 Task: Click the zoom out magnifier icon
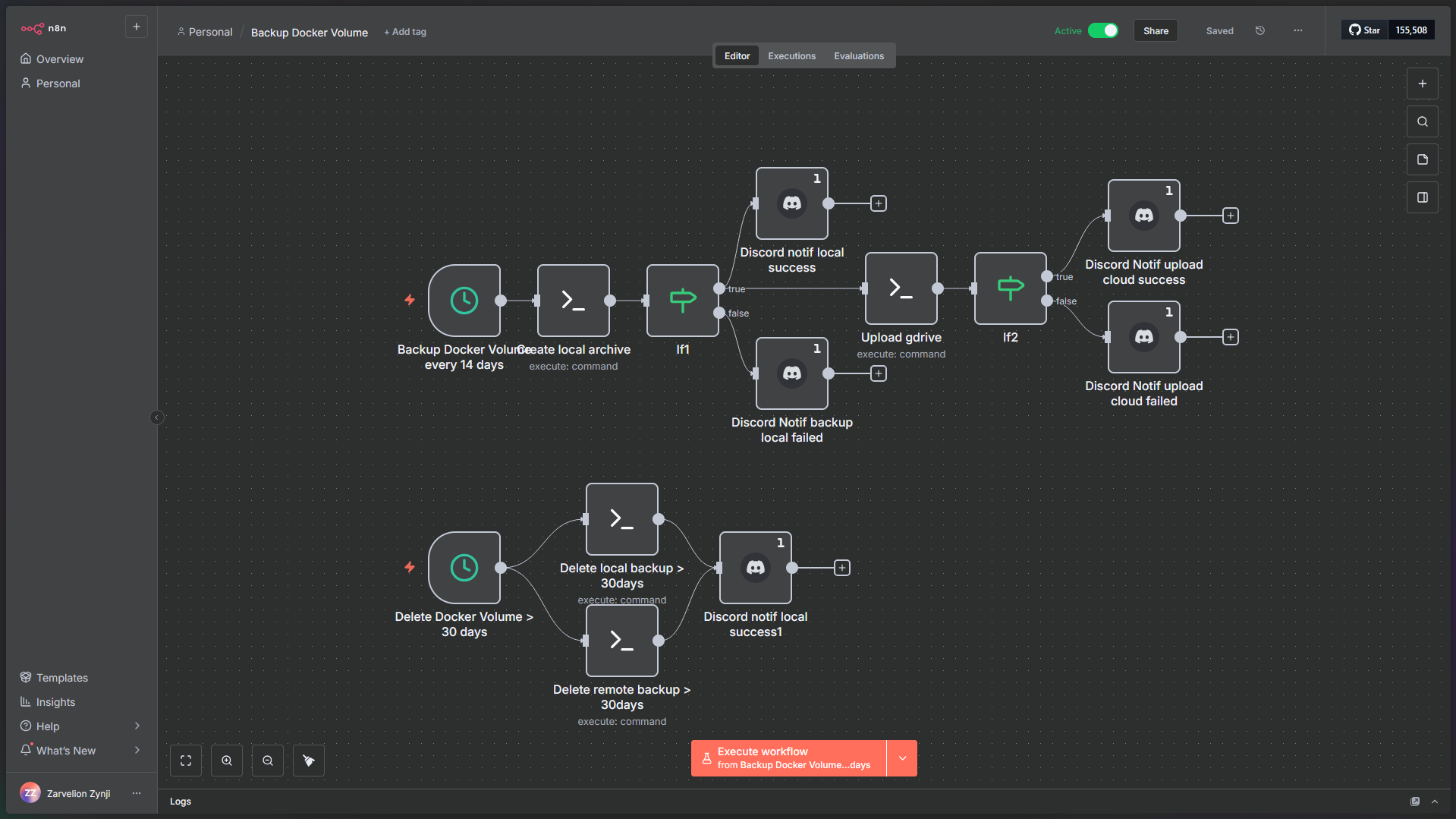coord(268,761)
